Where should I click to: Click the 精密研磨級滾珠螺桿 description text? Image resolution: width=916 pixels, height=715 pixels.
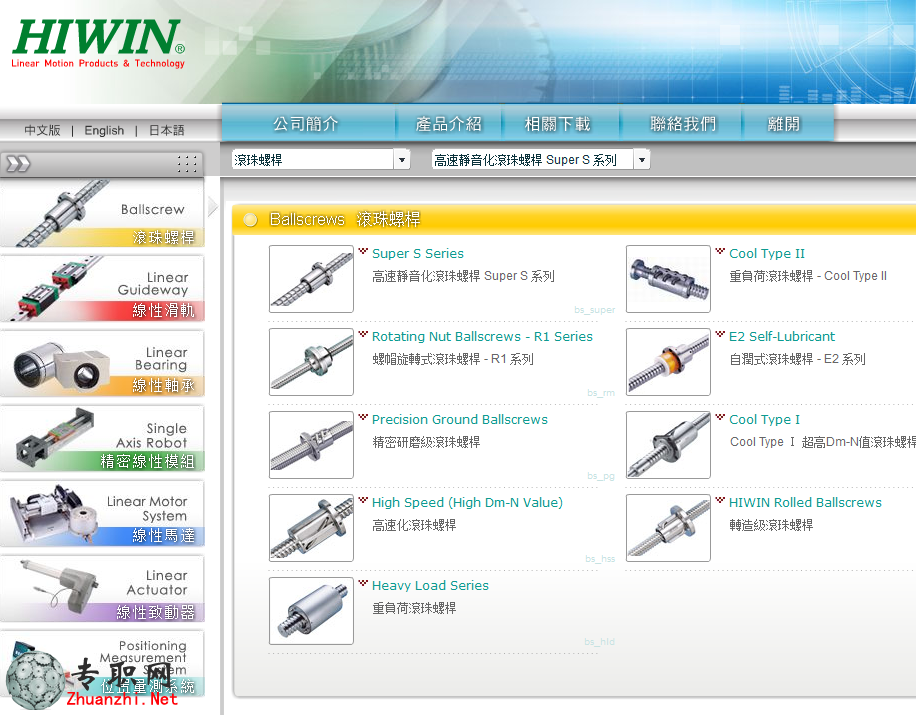point(426,442)
